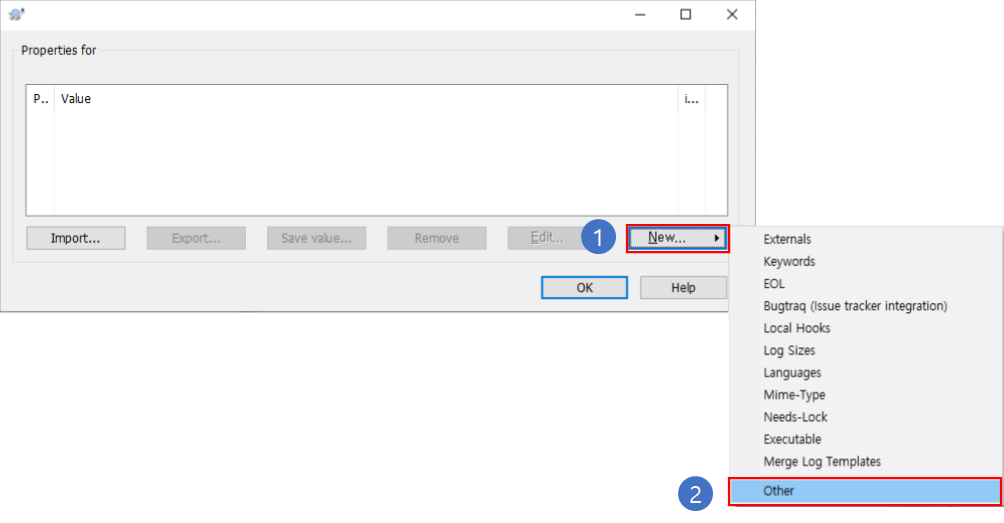The width and height of the screenshot is (1004, 523).
Task: Click the Edit... button
Action: pos(546,238)
